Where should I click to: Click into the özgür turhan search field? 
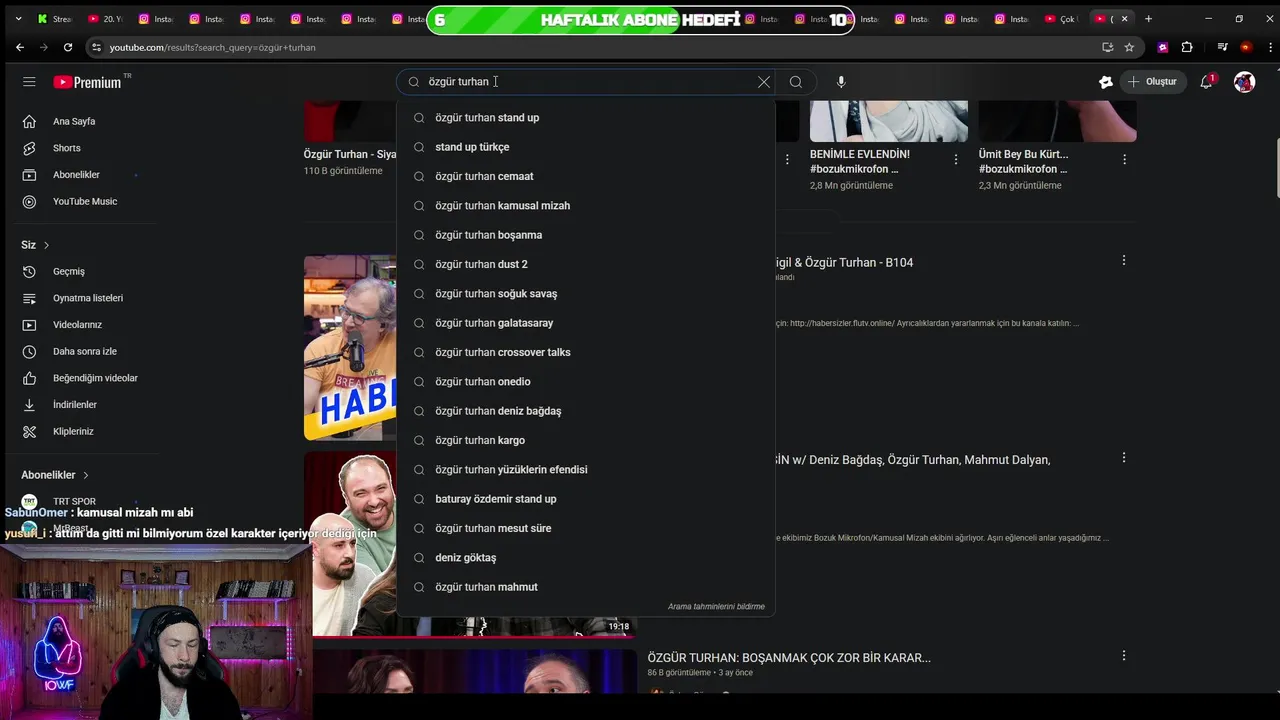point(585,82)
